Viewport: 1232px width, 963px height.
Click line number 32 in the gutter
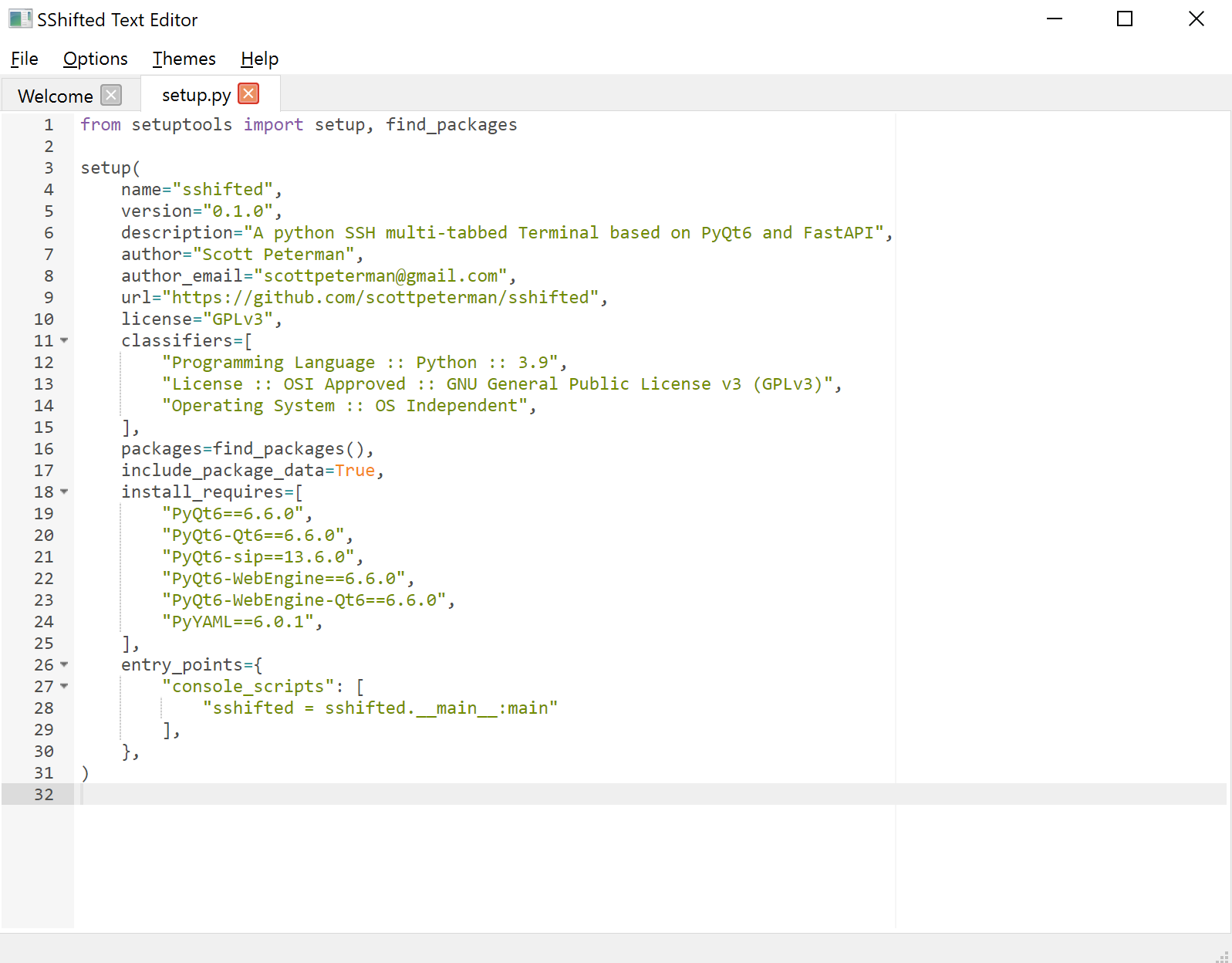pos(44,794)
